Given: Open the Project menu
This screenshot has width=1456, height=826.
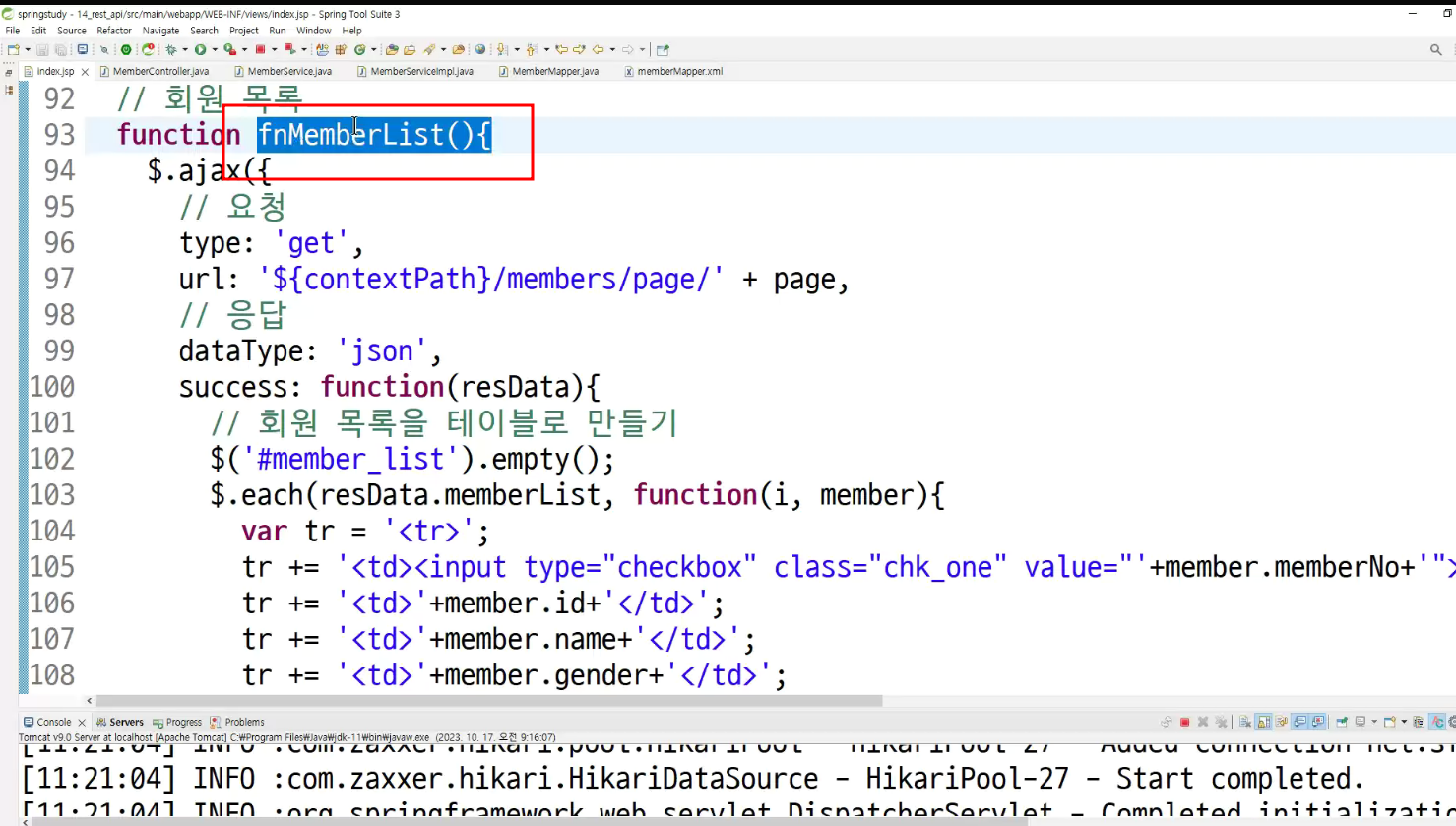Looking at the screenshot, I should click(244, 31).
